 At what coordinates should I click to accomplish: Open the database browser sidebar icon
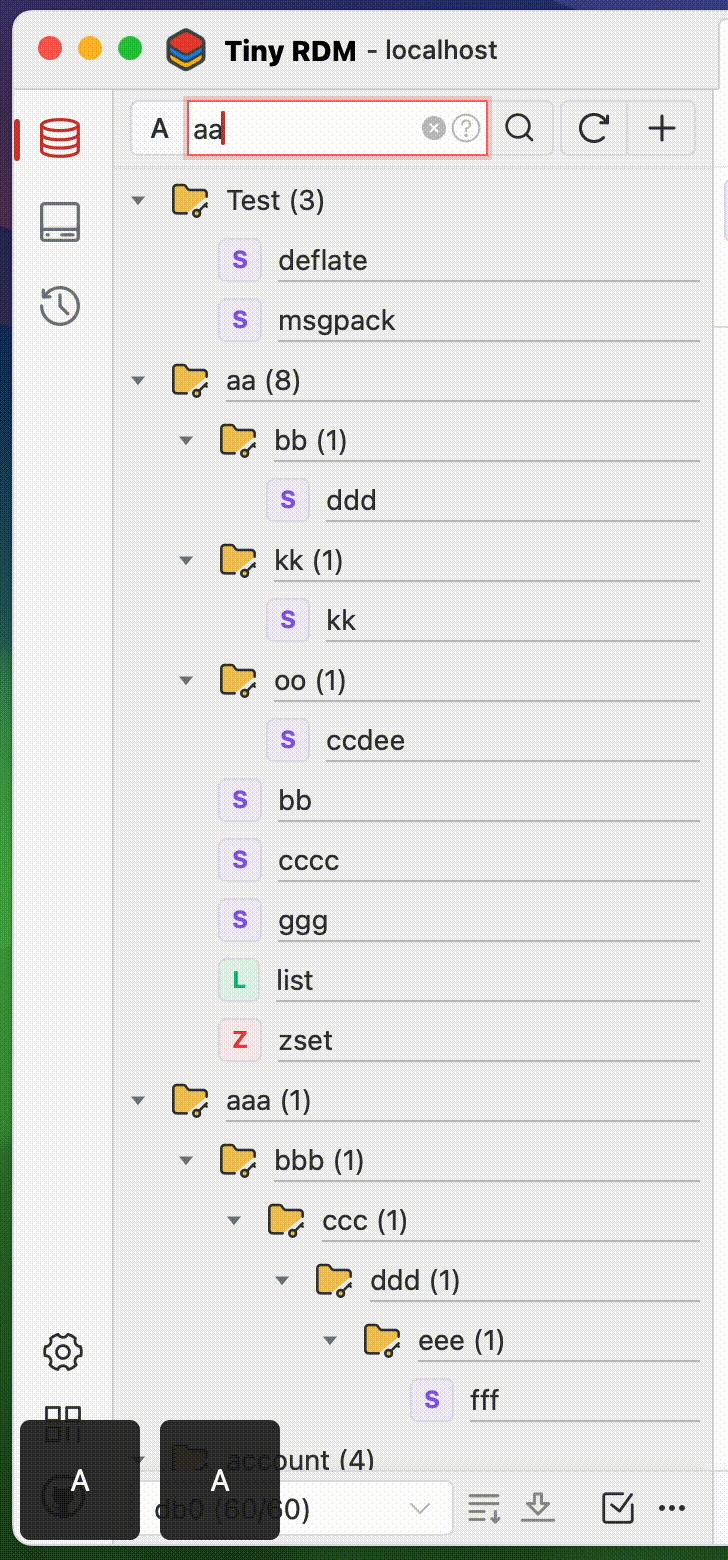[x=60, y=137]
